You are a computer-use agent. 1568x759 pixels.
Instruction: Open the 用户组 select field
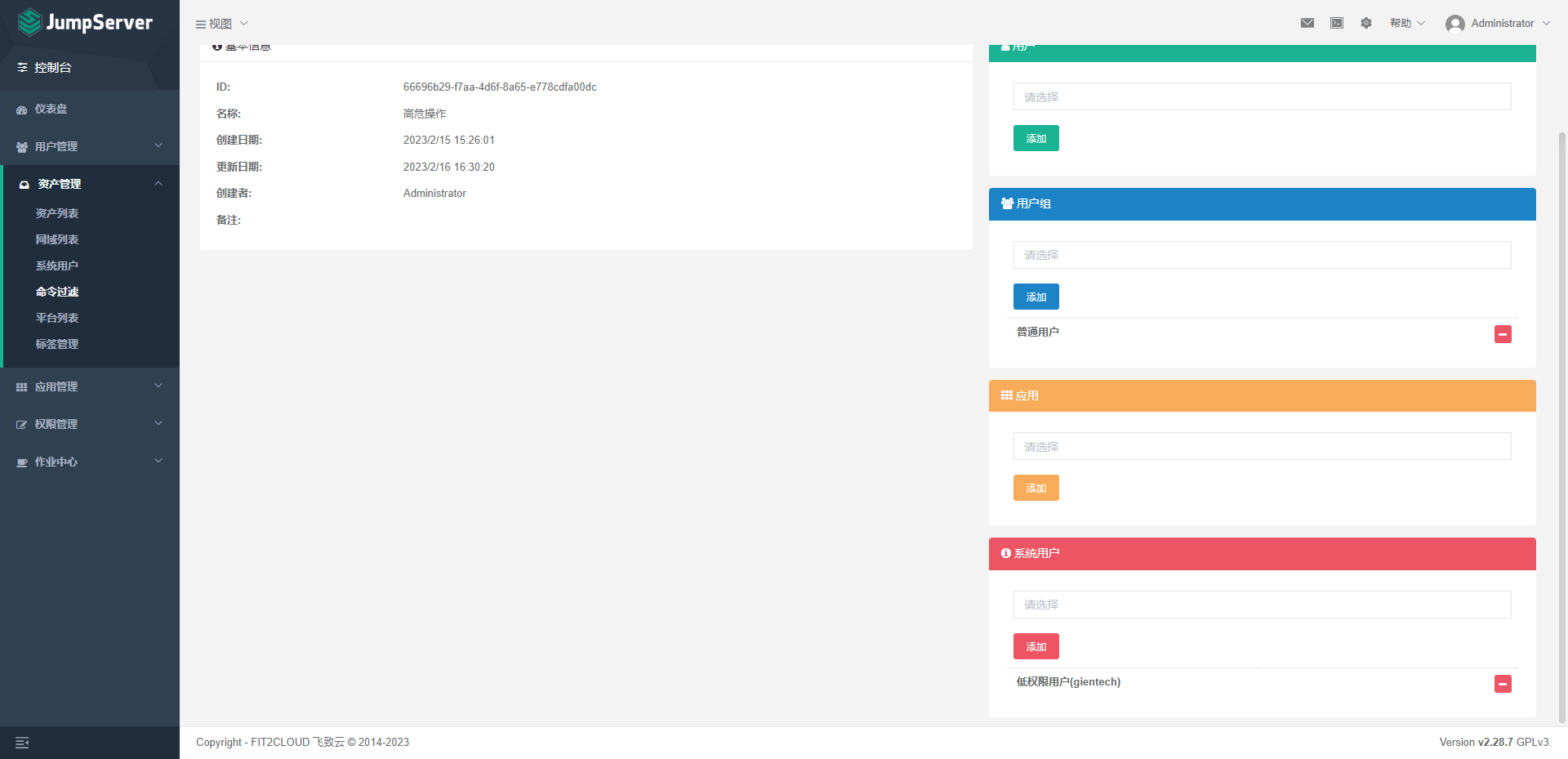1262,255
